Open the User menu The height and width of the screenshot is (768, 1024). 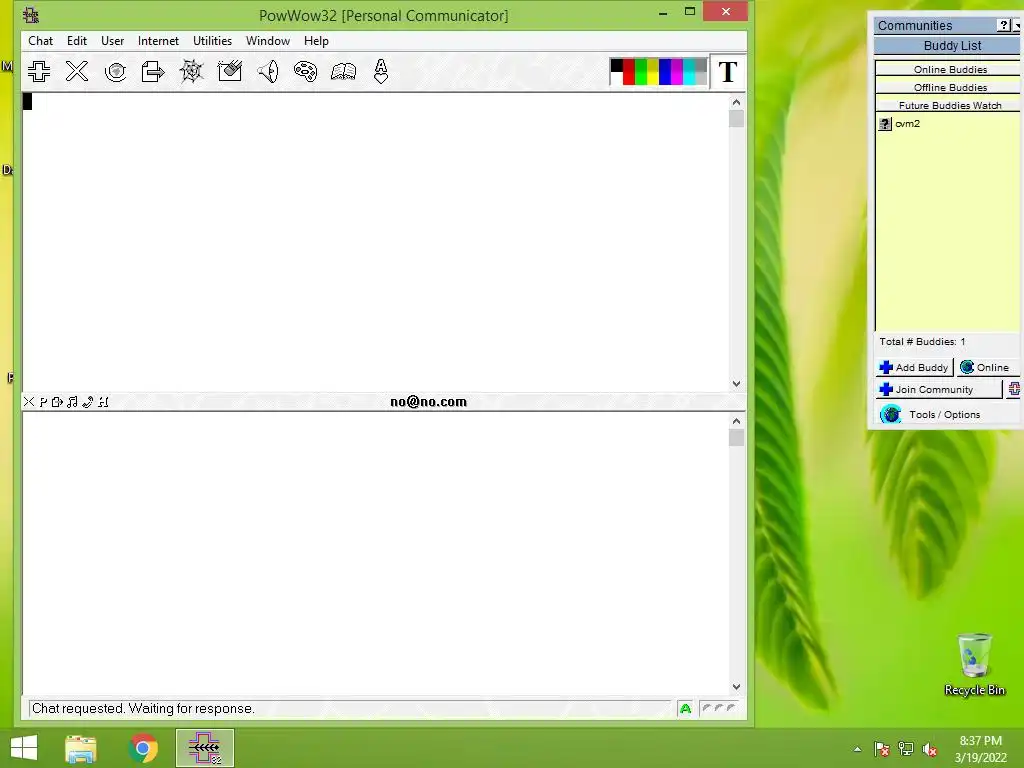pyautogui.click(x=112, y=40)
